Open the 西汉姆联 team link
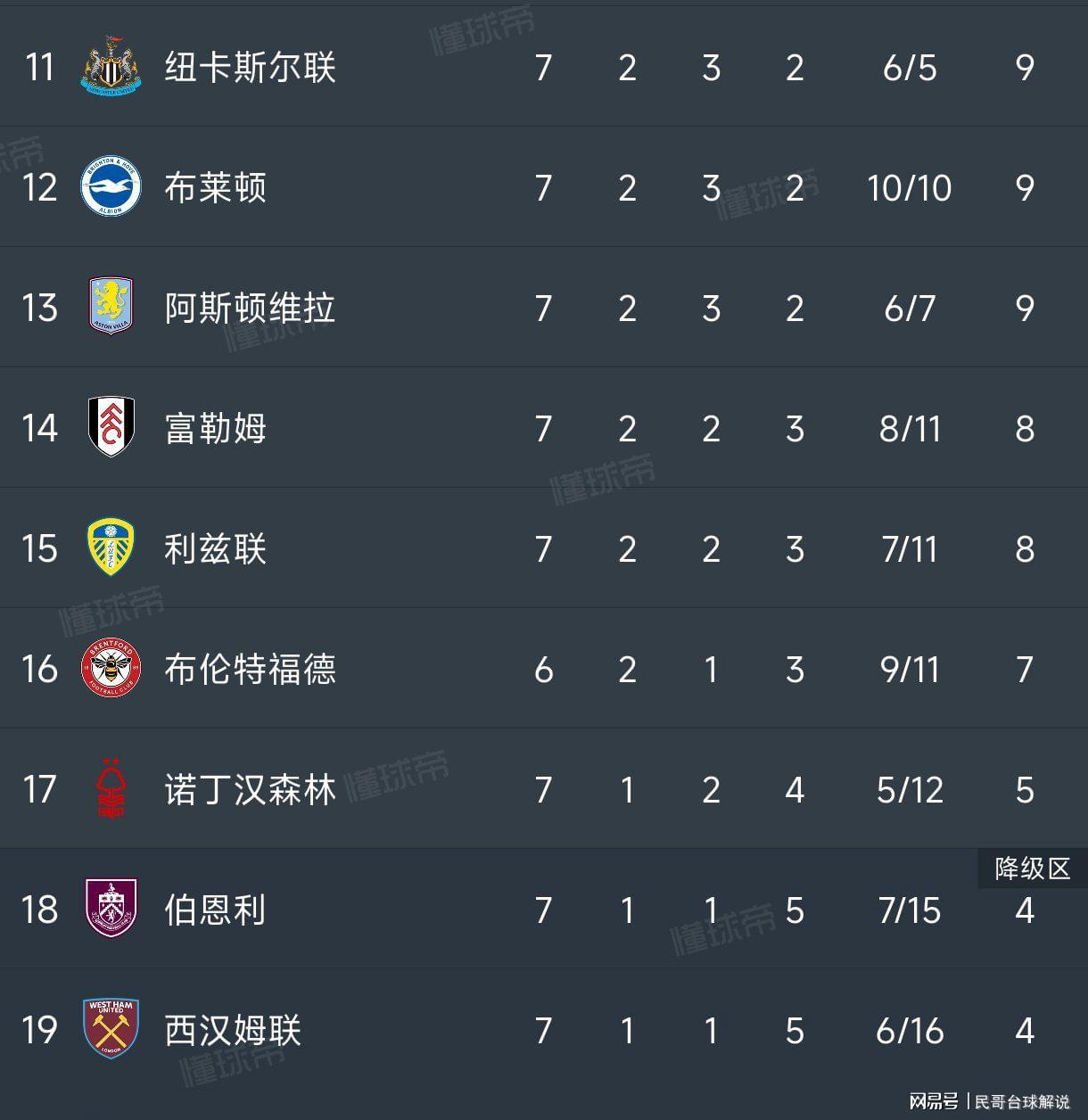The height and width of the screenshot is (1120, 1088). tap(233, 1031)
